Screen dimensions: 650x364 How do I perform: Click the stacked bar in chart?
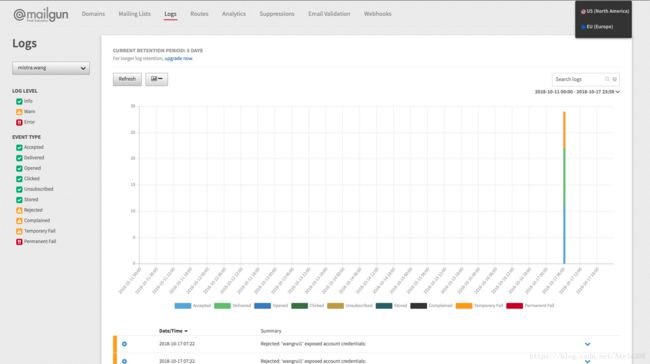pos(564,187)
